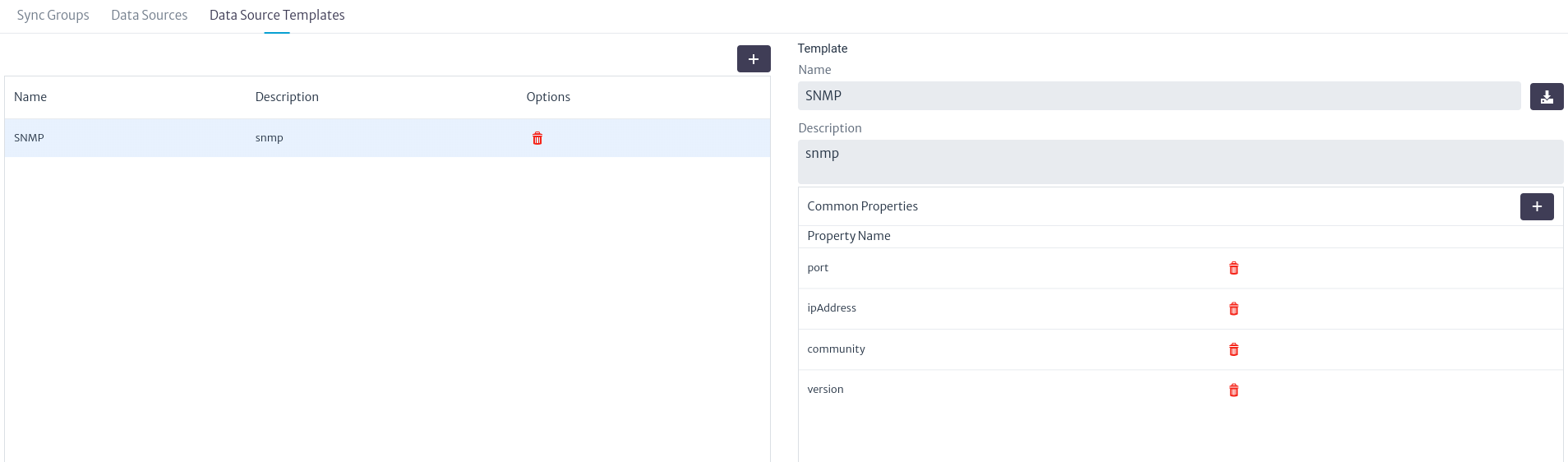The width and height of the screenshot is (1568, 462).
Task: Delete the SNMP template row
Action: point(537,138)
